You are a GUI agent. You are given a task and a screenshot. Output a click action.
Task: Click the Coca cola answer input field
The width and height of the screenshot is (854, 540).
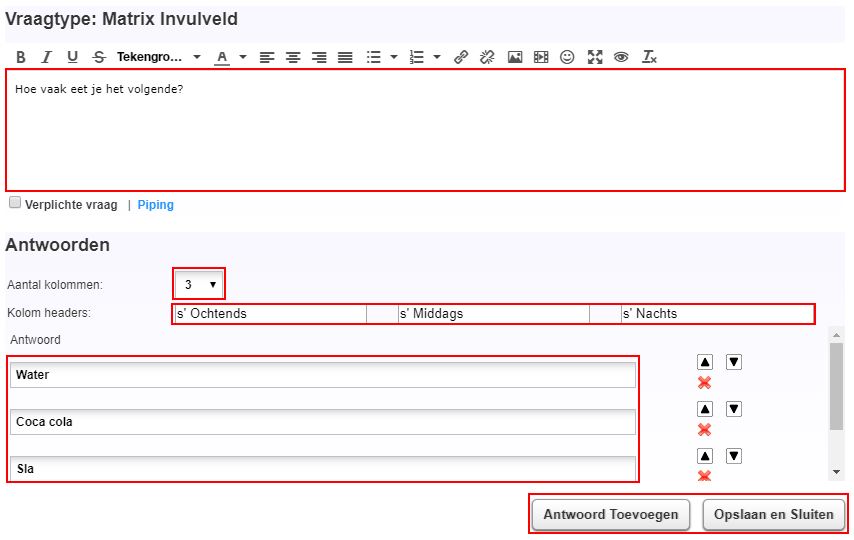click(322, 422)
